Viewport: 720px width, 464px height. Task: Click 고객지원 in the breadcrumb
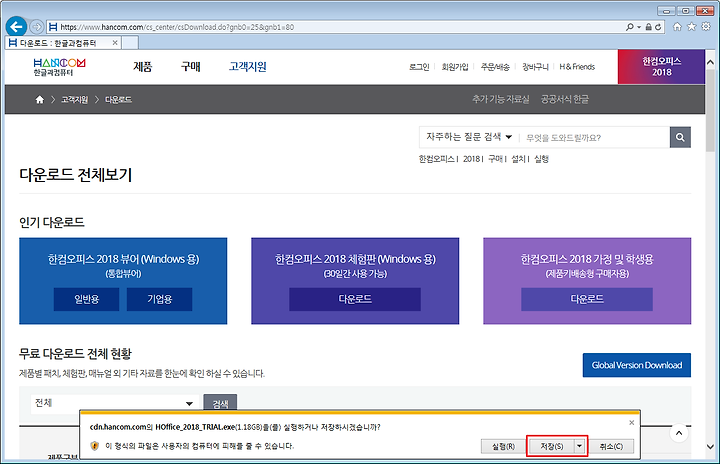point(74,100)
